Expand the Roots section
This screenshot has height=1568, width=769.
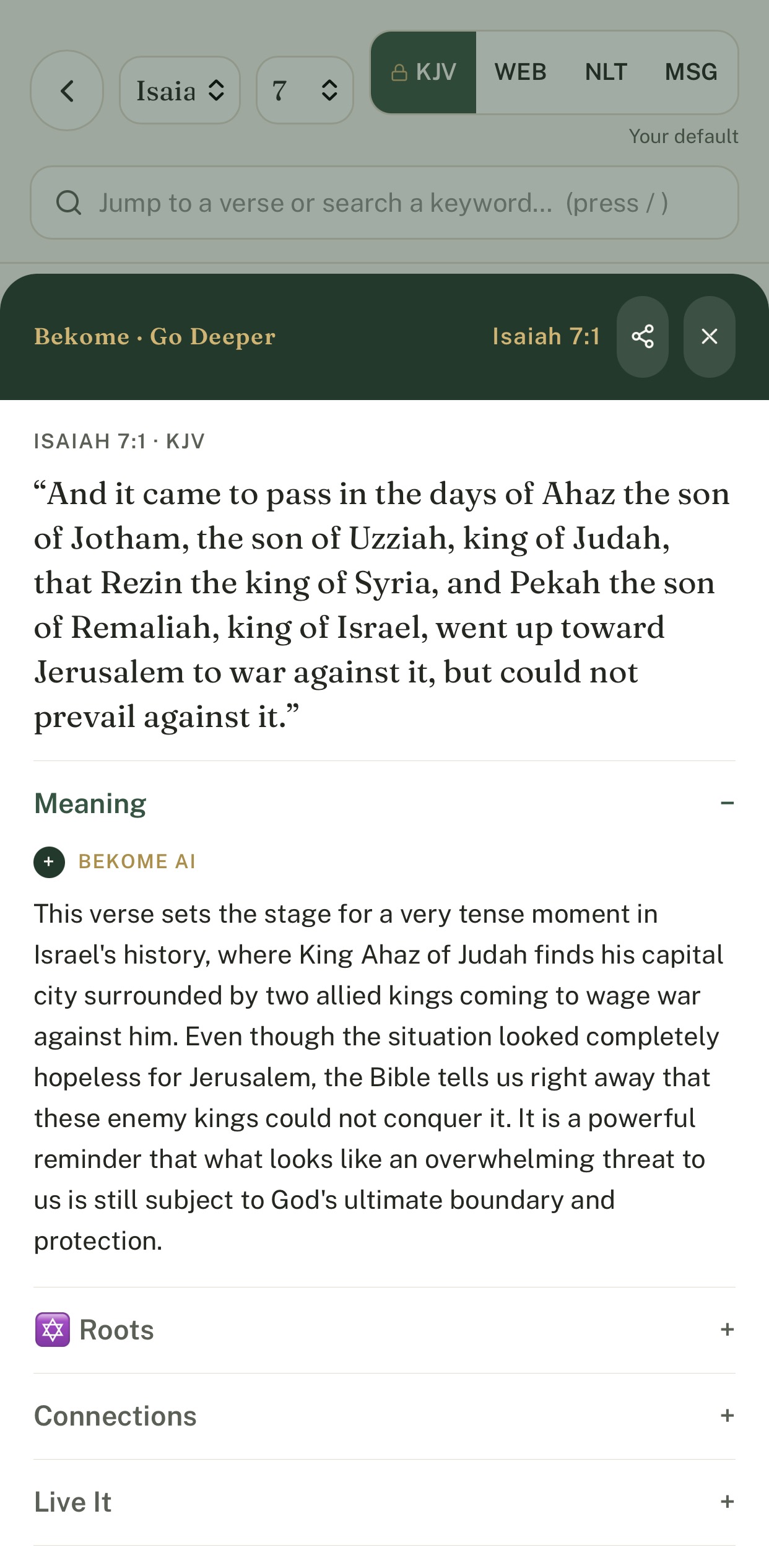coord(384,1330)
